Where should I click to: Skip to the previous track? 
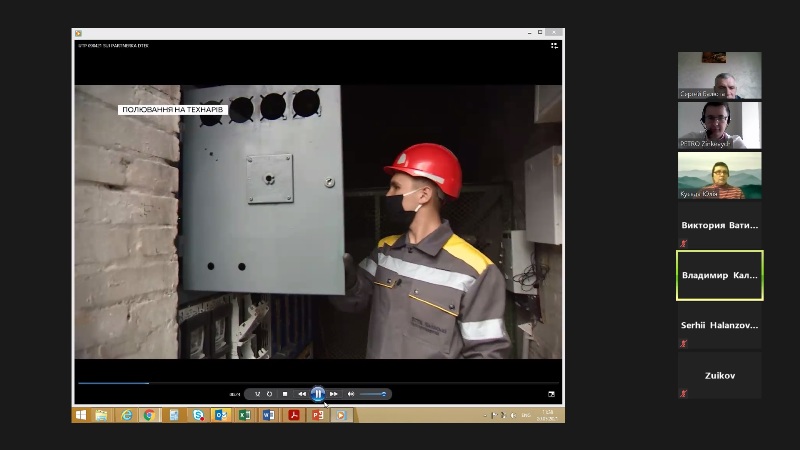[302, 394]
